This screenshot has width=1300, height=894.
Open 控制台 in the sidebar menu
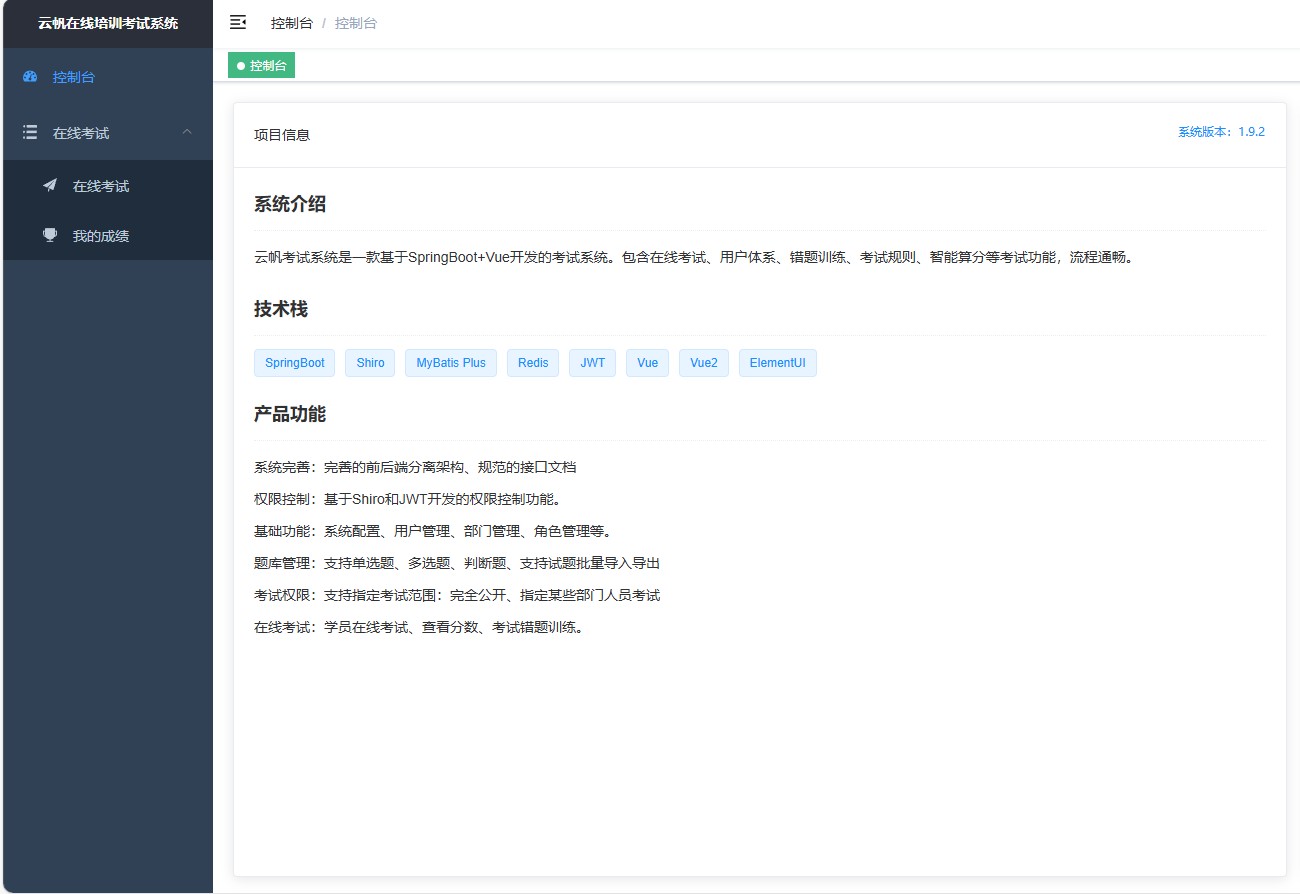coord(108,77)
